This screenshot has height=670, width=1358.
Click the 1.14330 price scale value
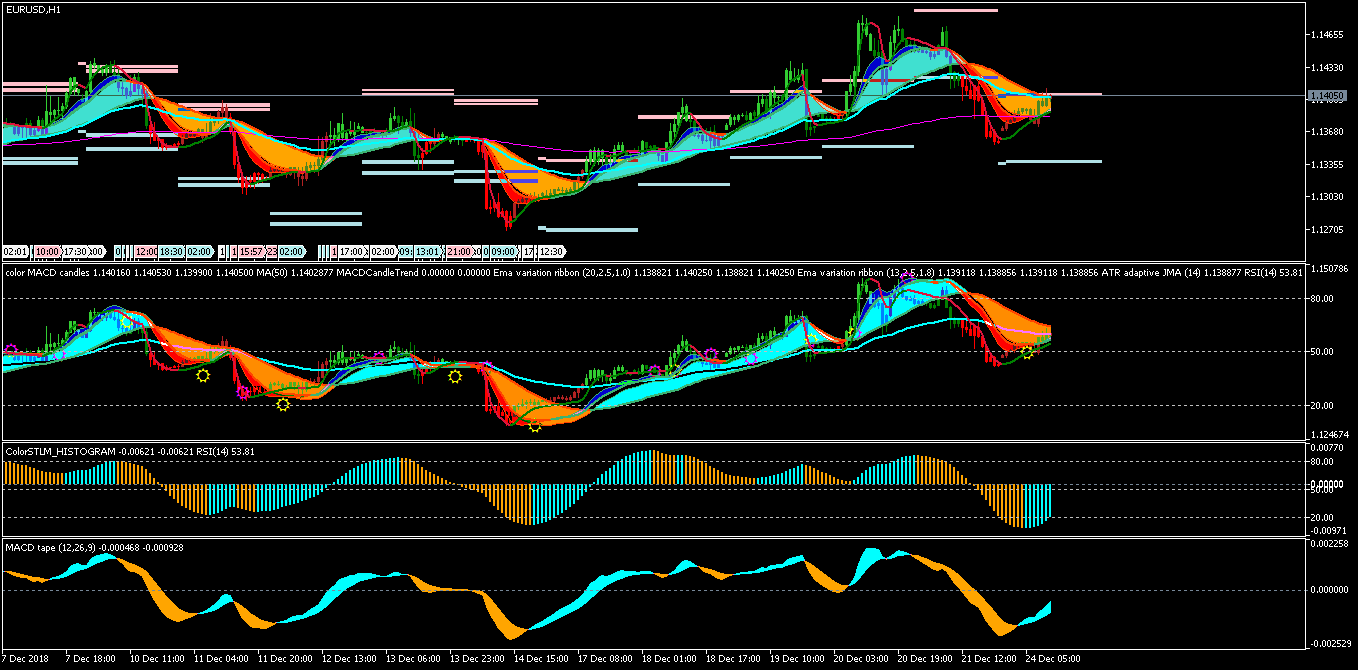click(1325, 68)
